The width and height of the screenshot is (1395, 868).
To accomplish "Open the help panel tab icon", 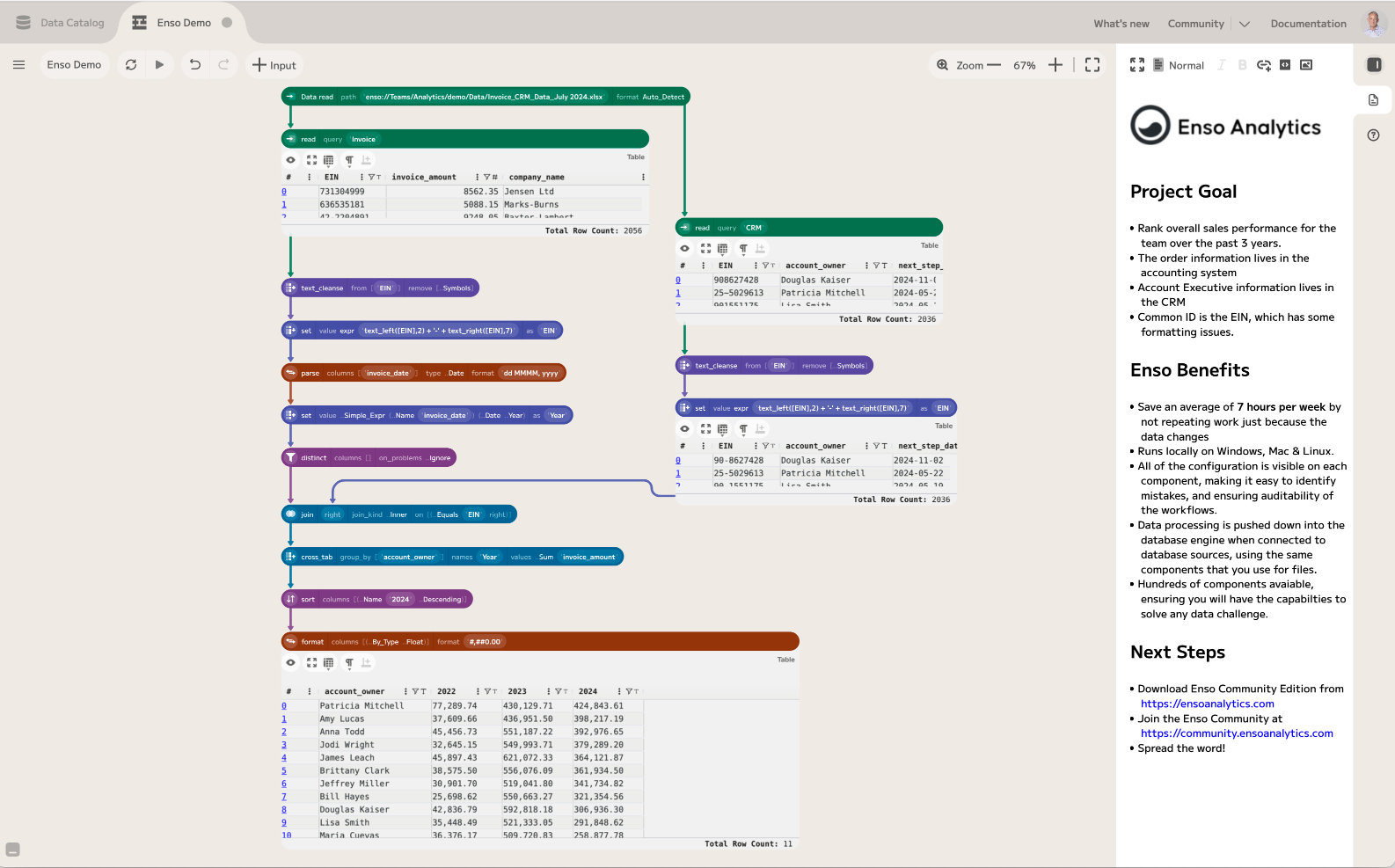I will pyautogui.click(x=1374, y=135).
